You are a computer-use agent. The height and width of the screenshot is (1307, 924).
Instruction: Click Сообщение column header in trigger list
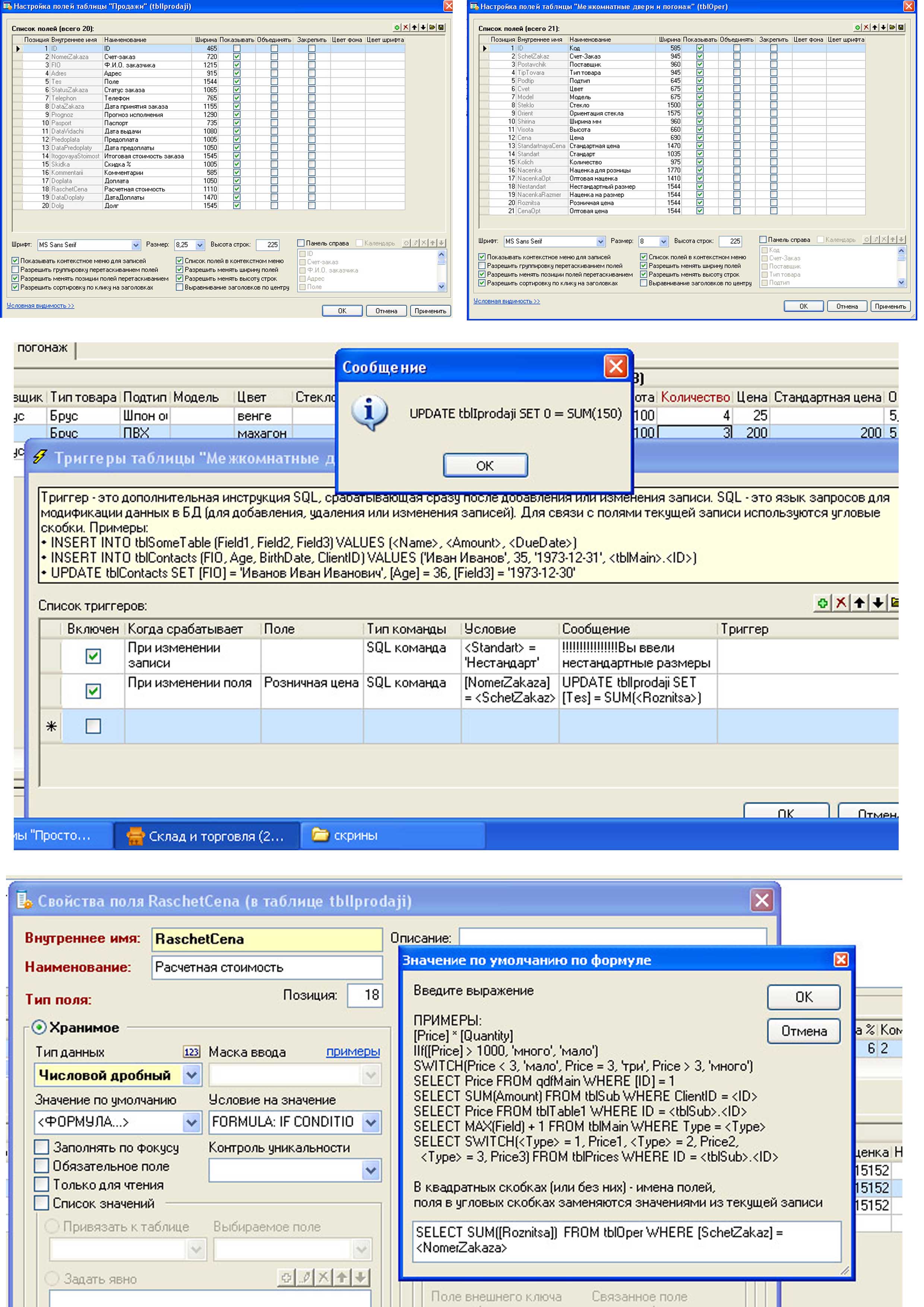[637, 629]
